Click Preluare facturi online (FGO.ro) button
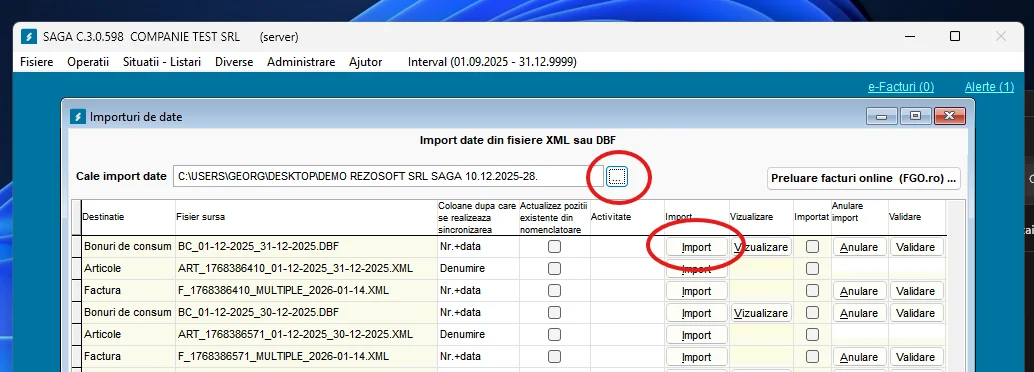The image size is (1034, 372). coord(864,178)
